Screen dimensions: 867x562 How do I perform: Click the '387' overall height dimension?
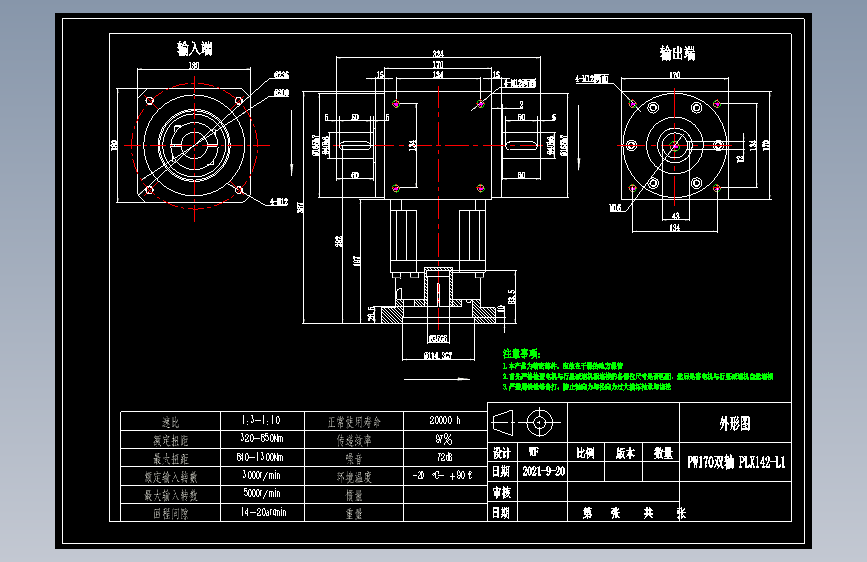300,207
